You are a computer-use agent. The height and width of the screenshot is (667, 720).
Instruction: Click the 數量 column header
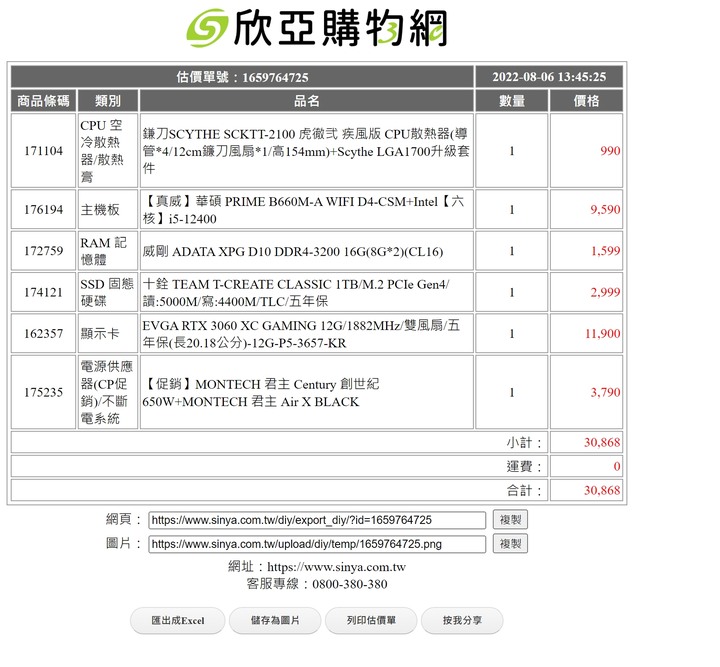512,101
